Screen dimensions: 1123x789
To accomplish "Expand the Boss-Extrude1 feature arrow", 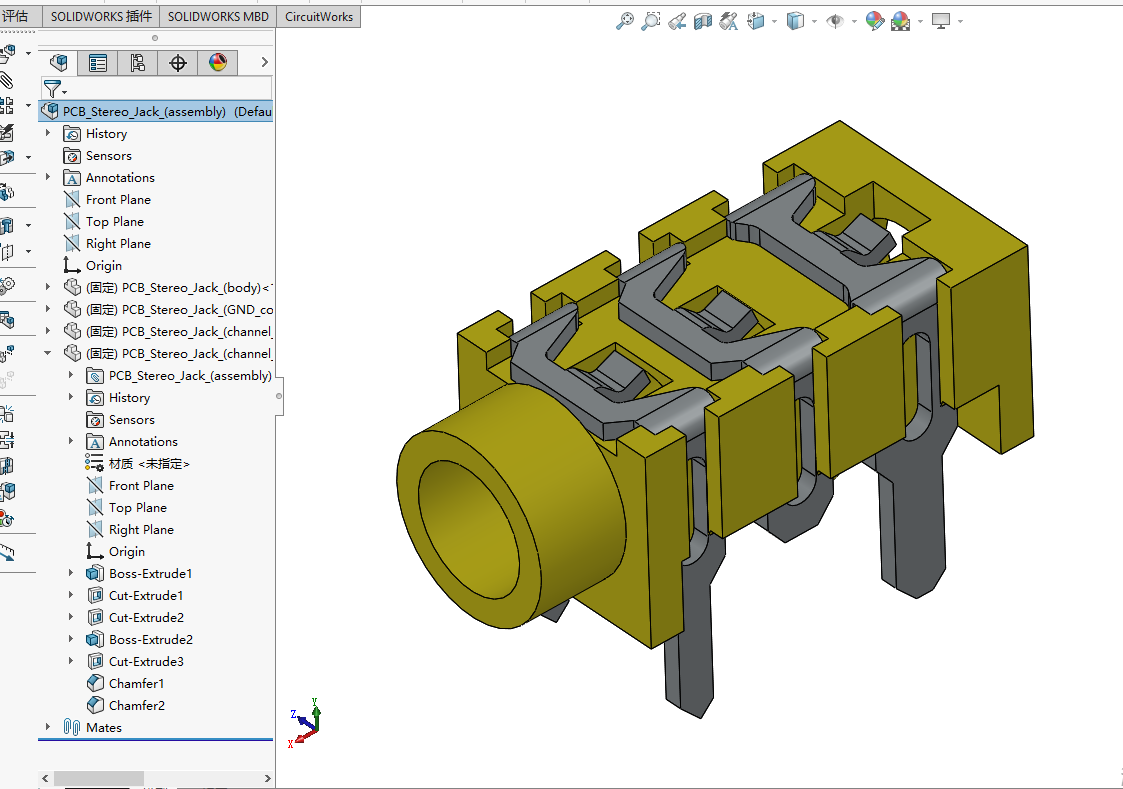I will 71,573.
